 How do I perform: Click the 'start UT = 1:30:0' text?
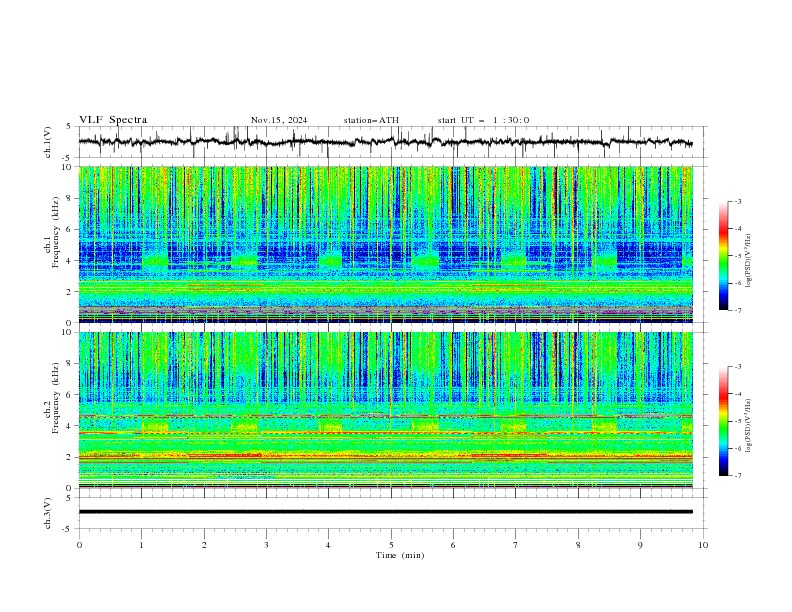coord(483,120)
